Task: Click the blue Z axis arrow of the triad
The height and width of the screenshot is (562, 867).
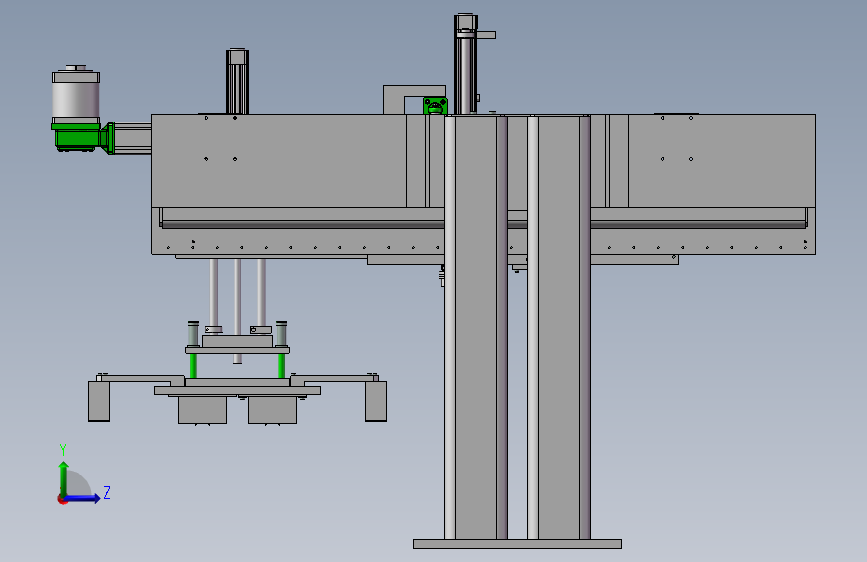Action: pos(83,498)
